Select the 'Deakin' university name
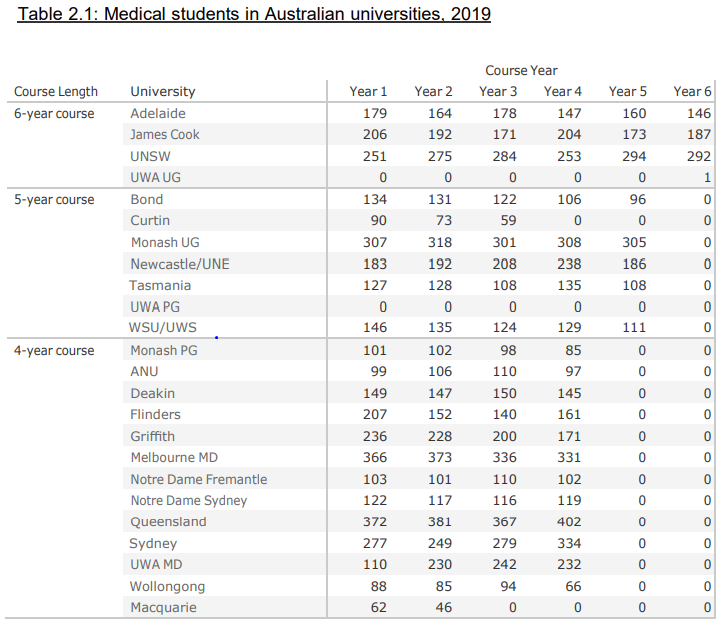The image size is (718, 619). (152, 394)
